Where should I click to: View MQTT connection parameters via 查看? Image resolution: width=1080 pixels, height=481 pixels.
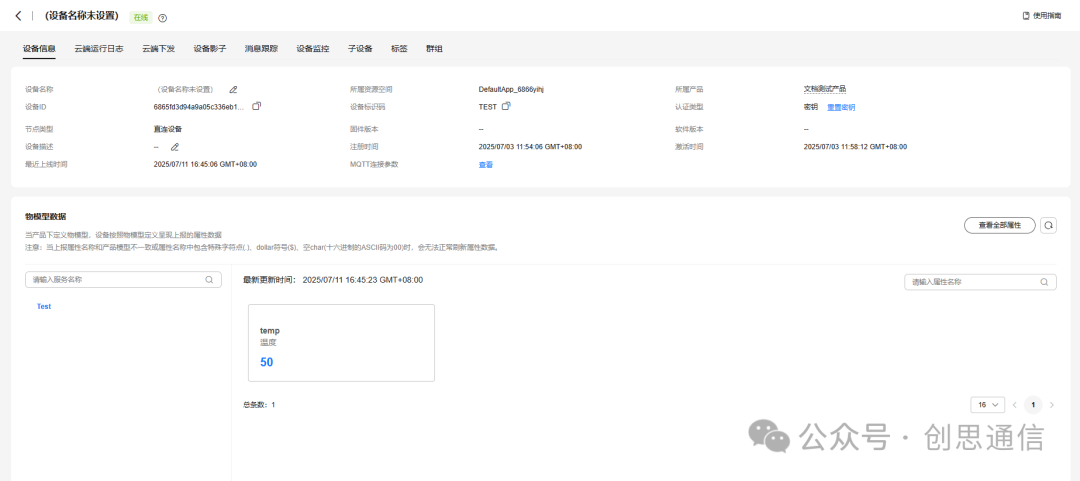pyautogui.click(x=486, y=165)
